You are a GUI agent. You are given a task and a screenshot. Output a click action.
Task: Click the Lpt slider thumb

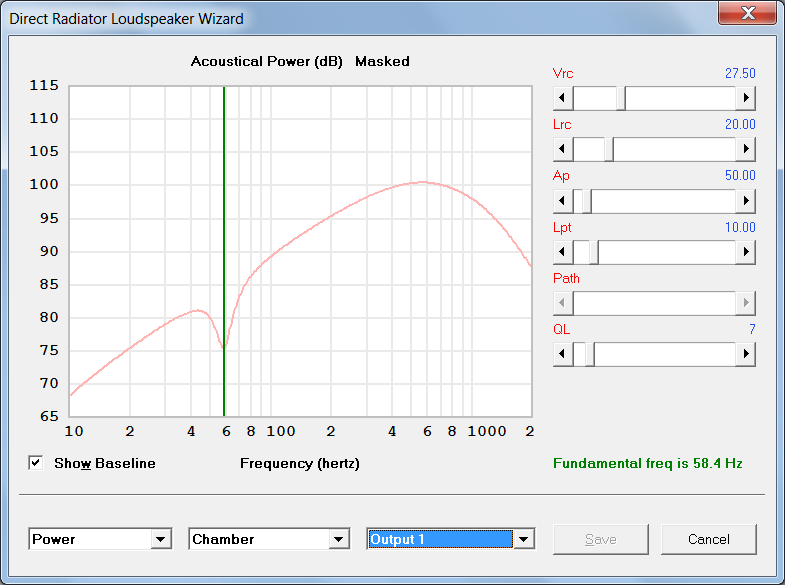click(x=594, y=252)
